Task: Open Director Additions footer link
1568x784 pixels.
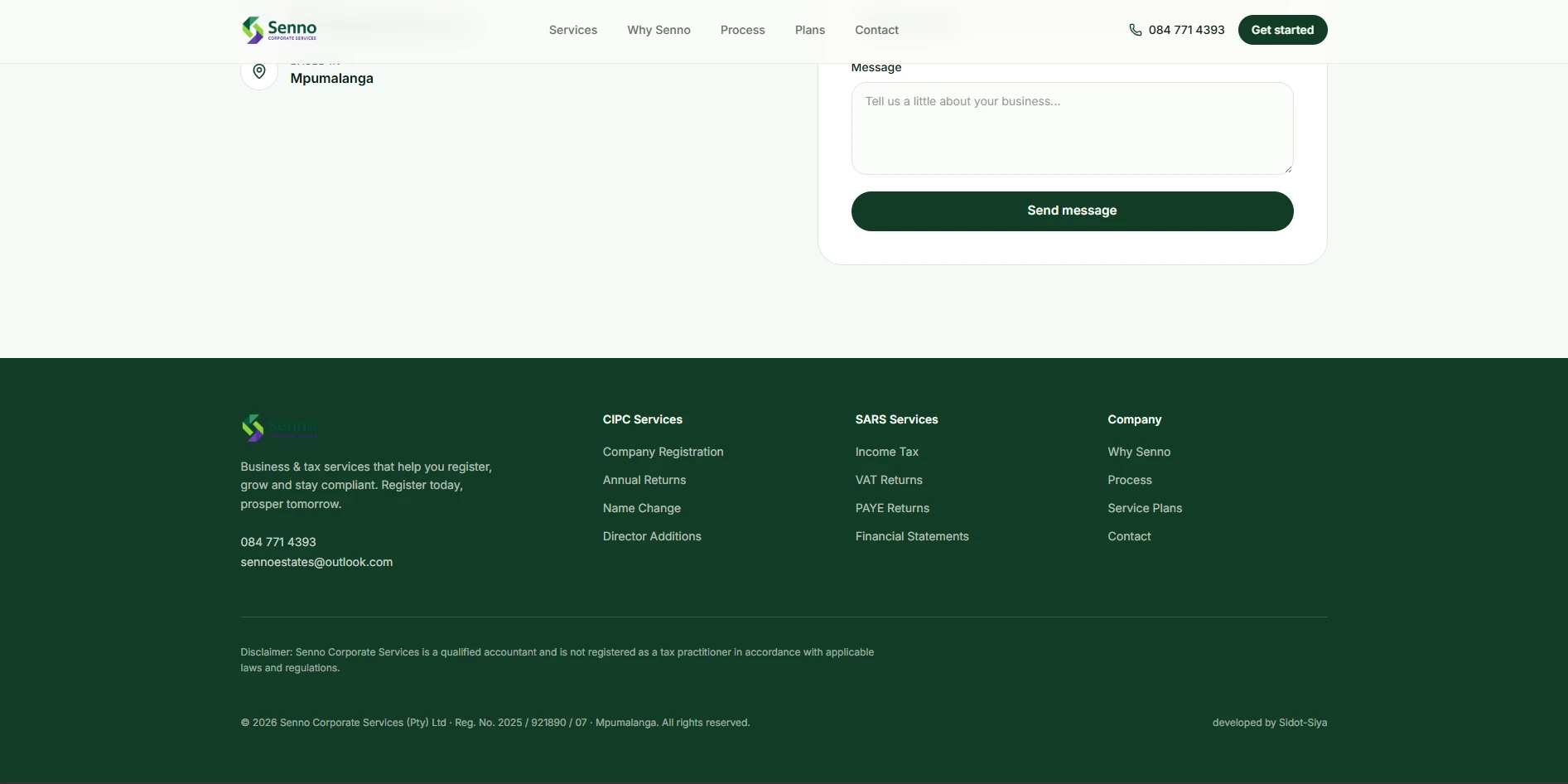Action: pyautogui.click(x=652, y=536)
